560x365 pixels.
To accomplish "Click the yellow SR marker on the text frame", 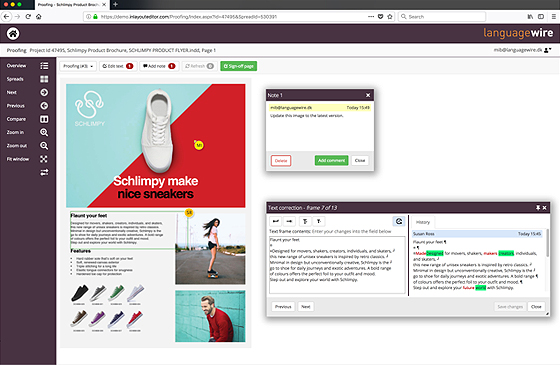I will tap(189, 212).
